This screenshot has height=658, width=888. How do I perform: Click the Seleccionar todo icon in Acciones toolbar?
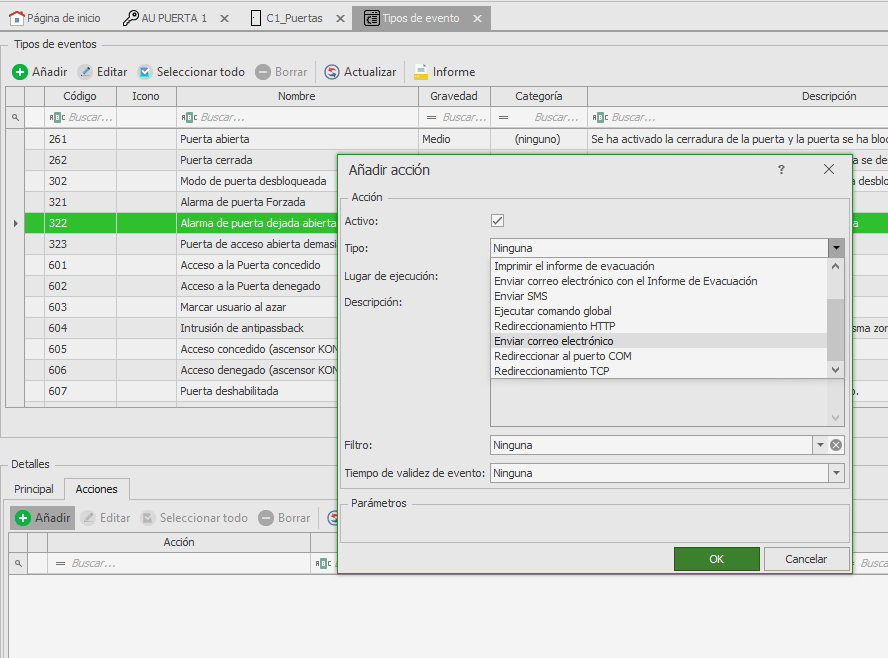[x=148, y=518]
